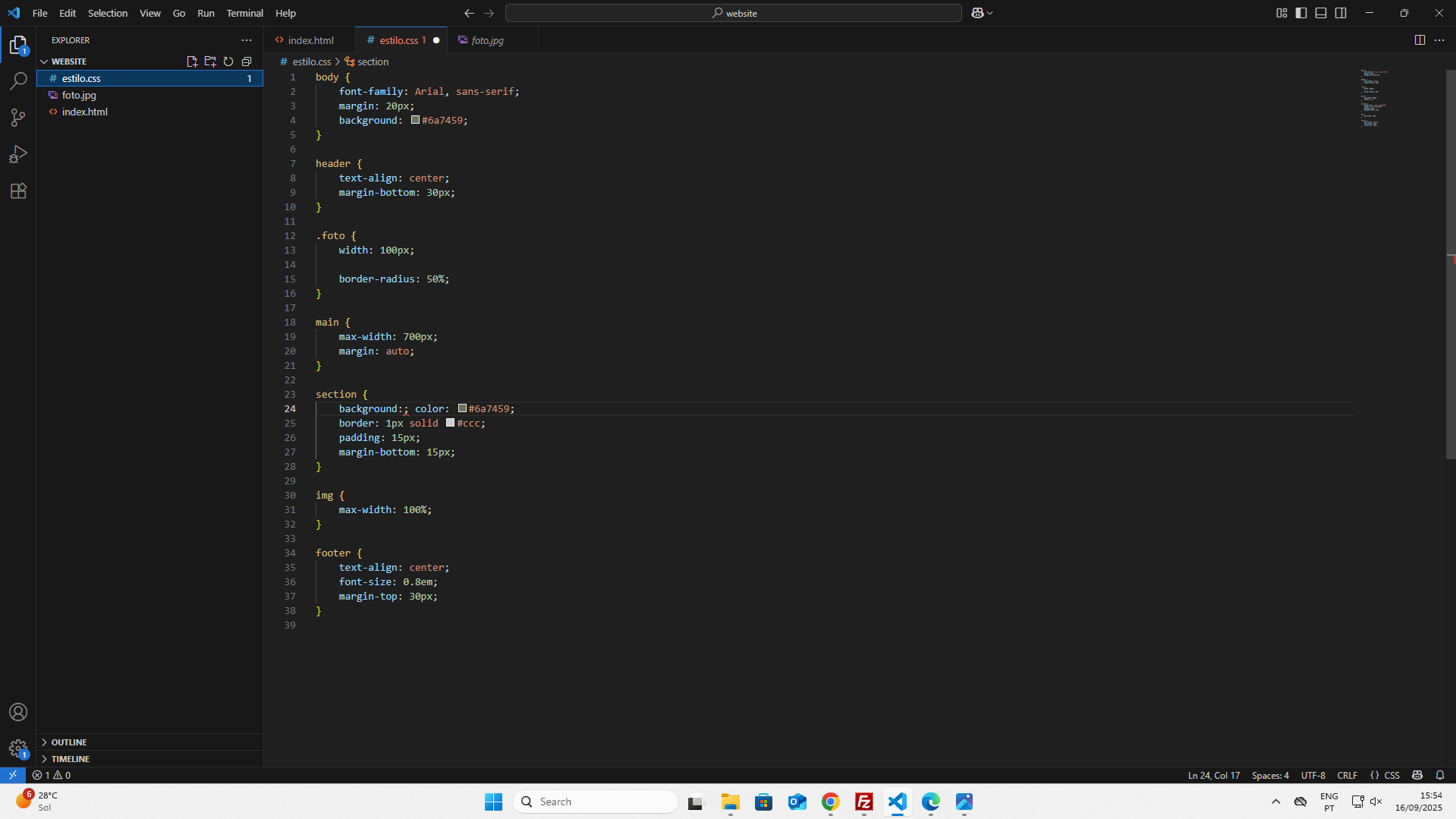Image resolution: width=1456 pixels, height=819 pixels.
Task: Click the CRLF line ending indicator
Action: click(1348, 775)
